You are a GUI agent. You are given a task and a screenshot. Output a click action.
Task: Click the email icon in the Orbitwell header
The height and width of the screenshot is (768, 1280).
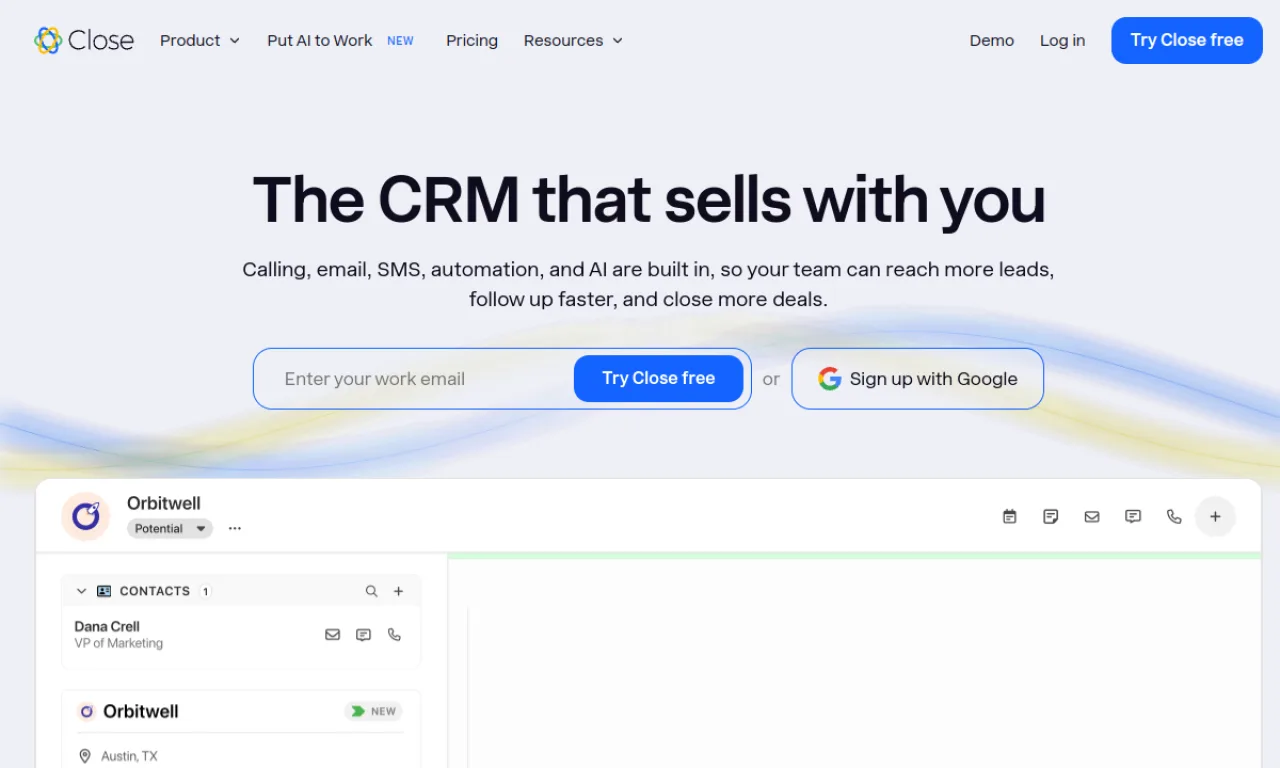(1092, 516)
